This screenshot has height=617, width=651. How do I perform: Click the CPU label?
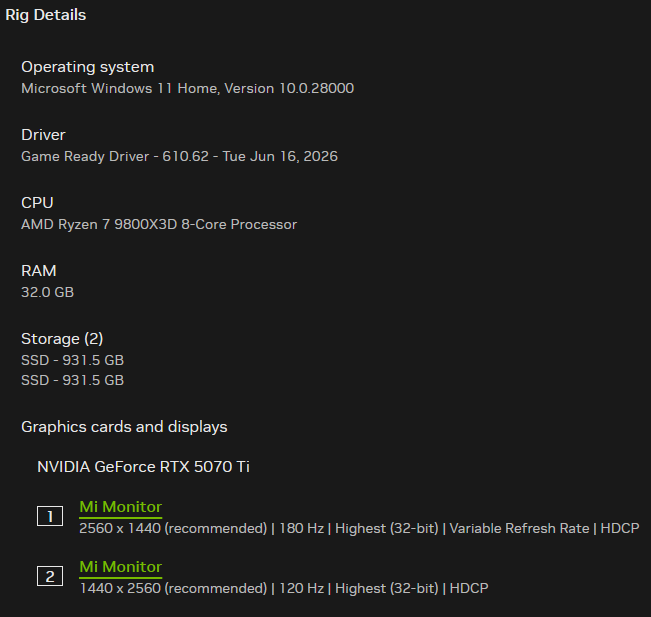[x=37, y=203]
